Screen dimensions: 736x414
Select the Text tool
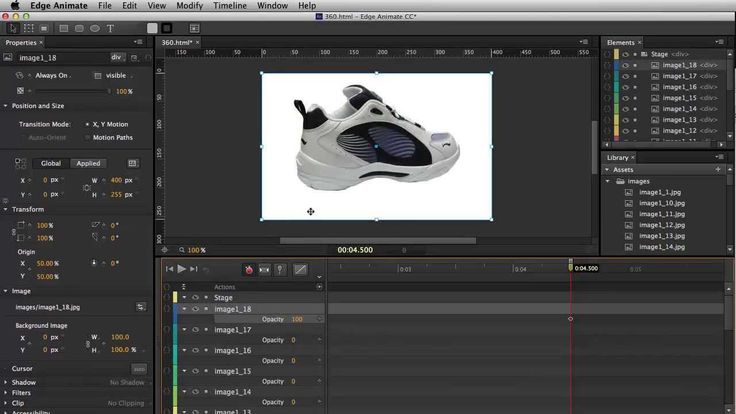(x=110, y=29)
